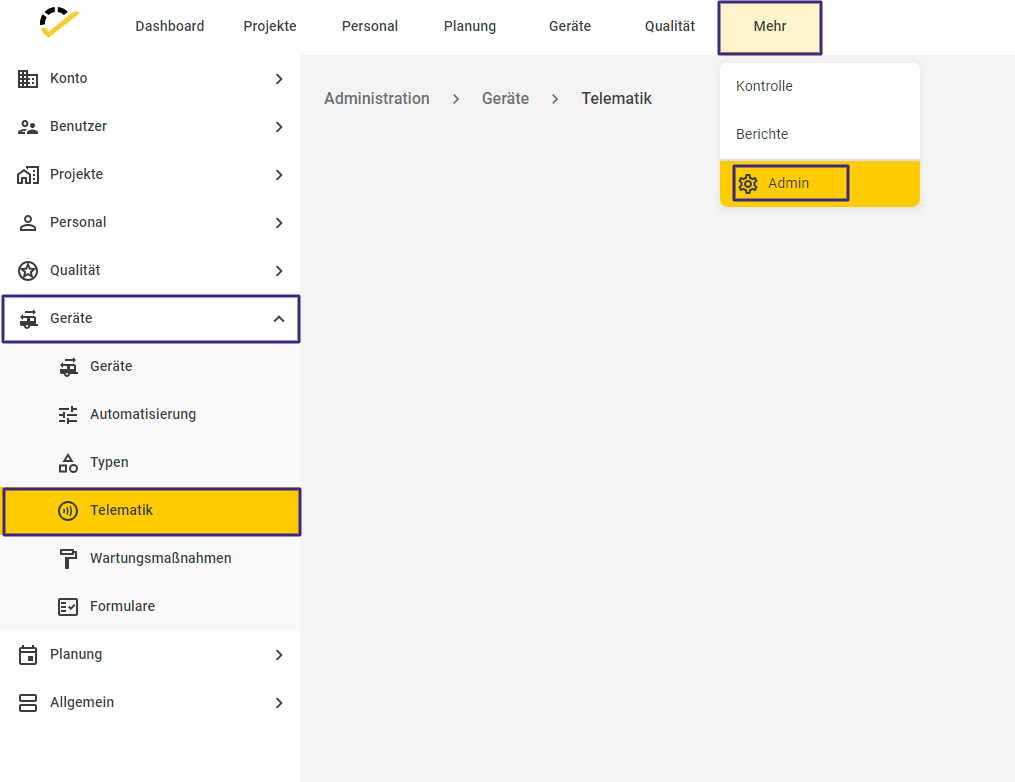Select Admin entry in the Mehr menu
This screenshot has height=782, width=1015.
[820, 183]
